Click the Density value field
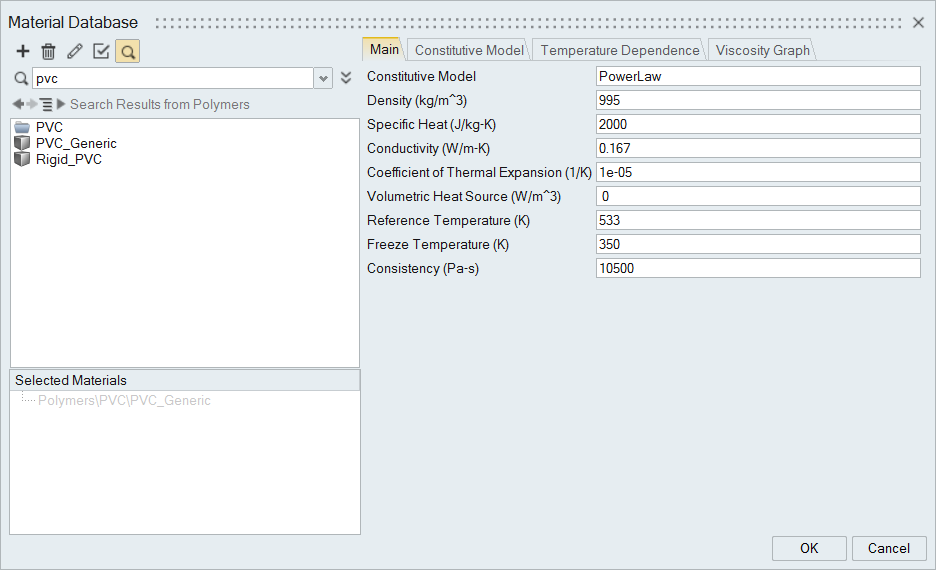Screen dimensions: 936x570 757,100
